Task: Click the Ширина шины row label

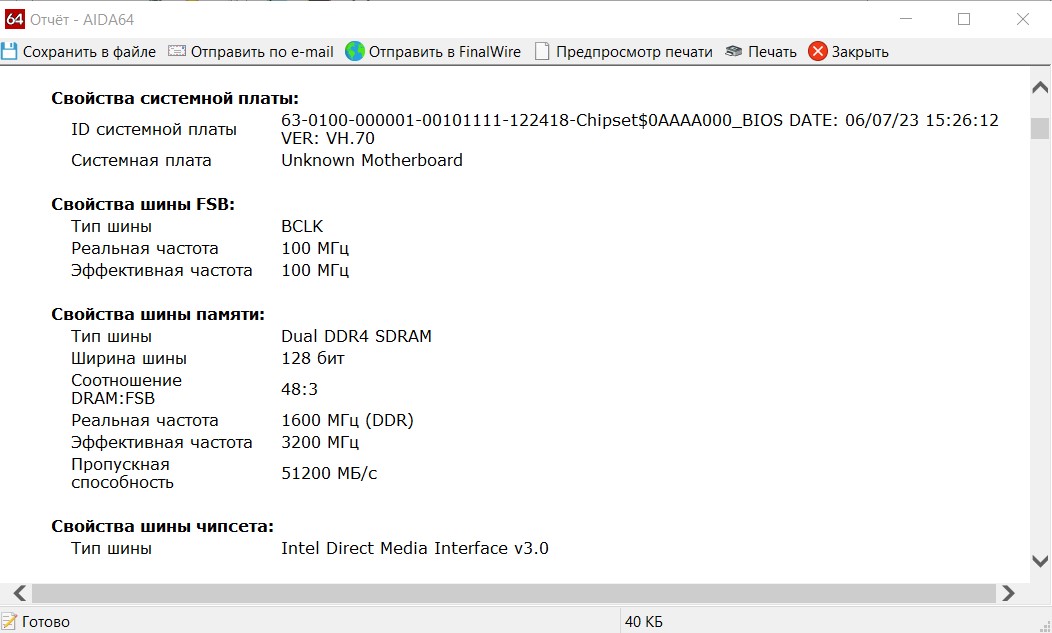Action: click(x=129, y=358)
